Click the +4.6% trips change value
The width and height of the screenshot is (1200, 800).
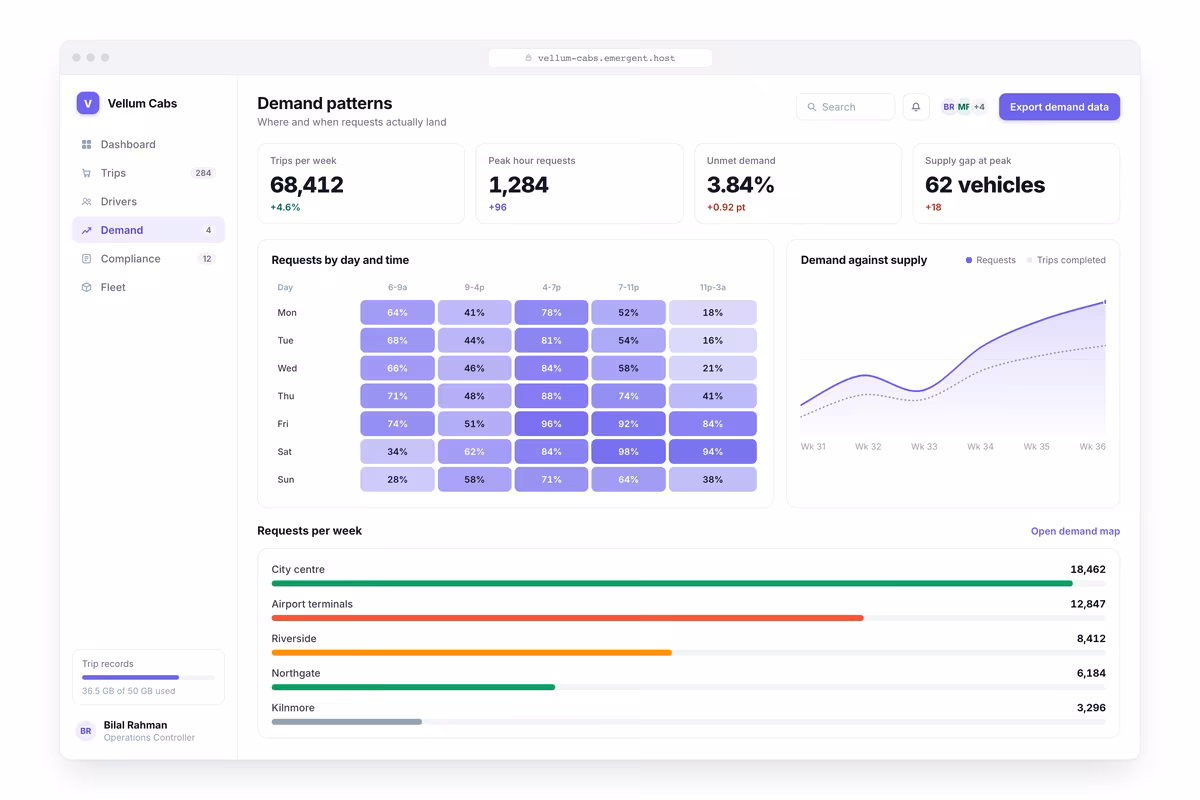pos(285,208)
